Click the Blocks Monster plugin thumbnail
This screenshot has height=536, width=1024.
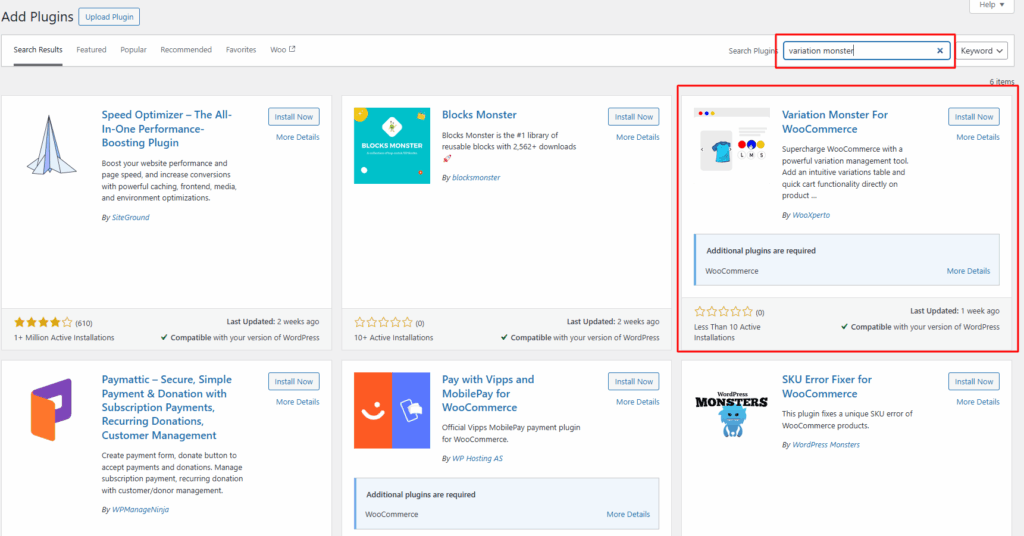392,146
